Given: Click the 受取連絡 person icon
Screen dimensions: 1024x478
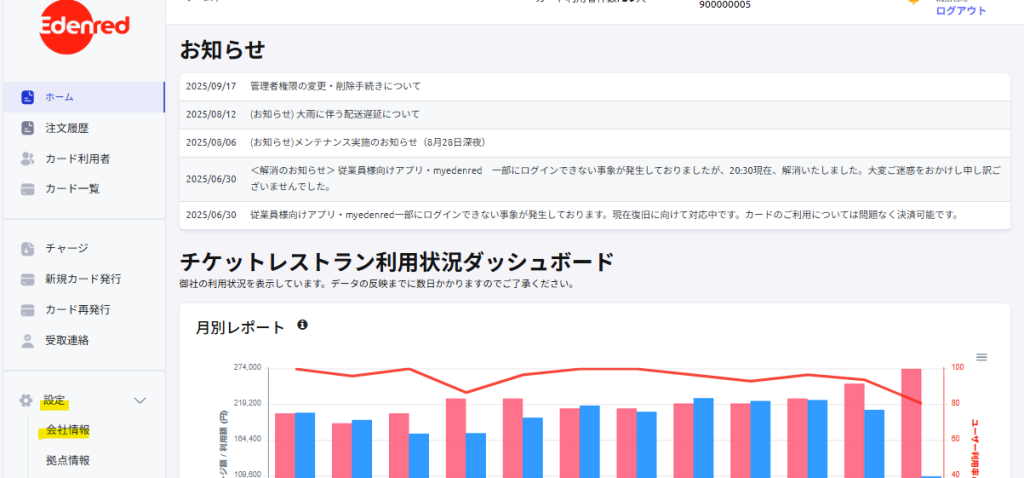Looking at the screenshot, I should click(27, 340).
